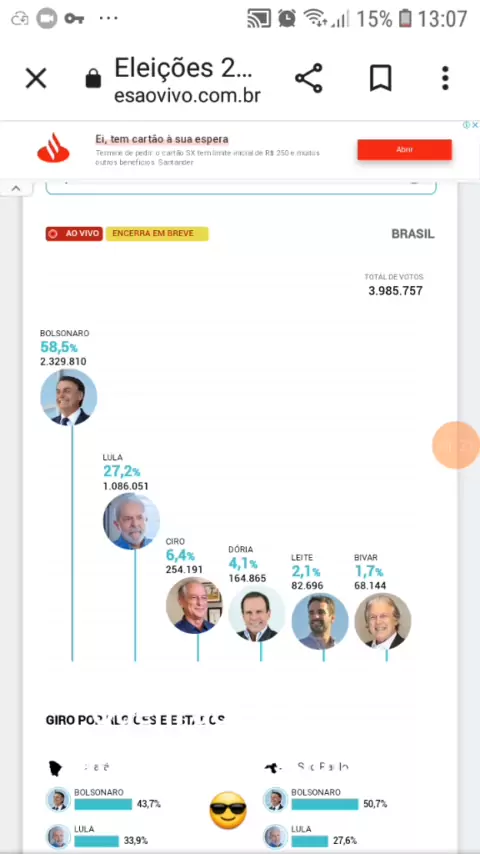The height and width of the screenshot is (854, 480).
Task: Close the browser tab with X icon
Action: [36, 78]
